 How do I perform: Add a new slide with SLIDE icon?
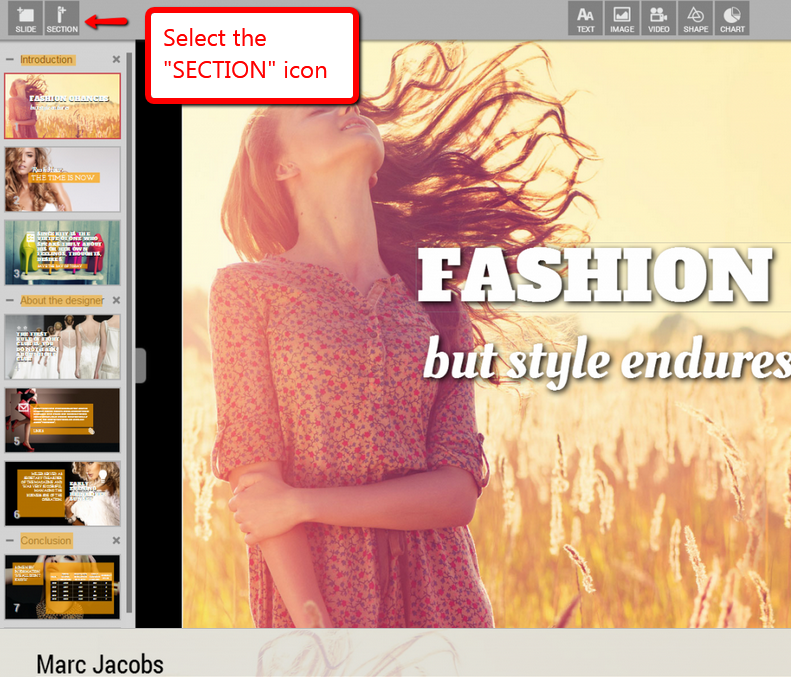point(25,18)
